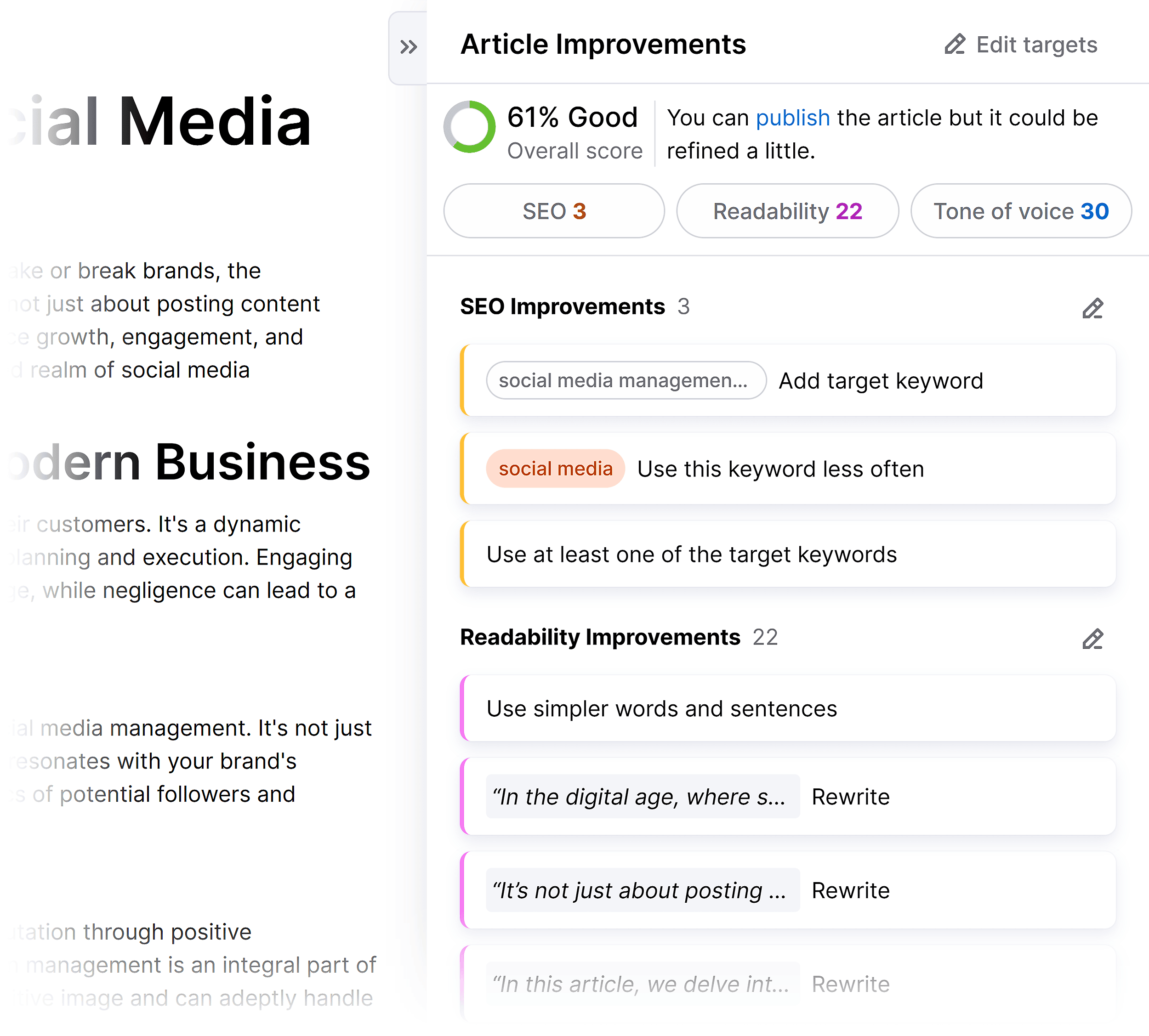
Task: Click the green Overall score ring
Action: pos(469,126)
